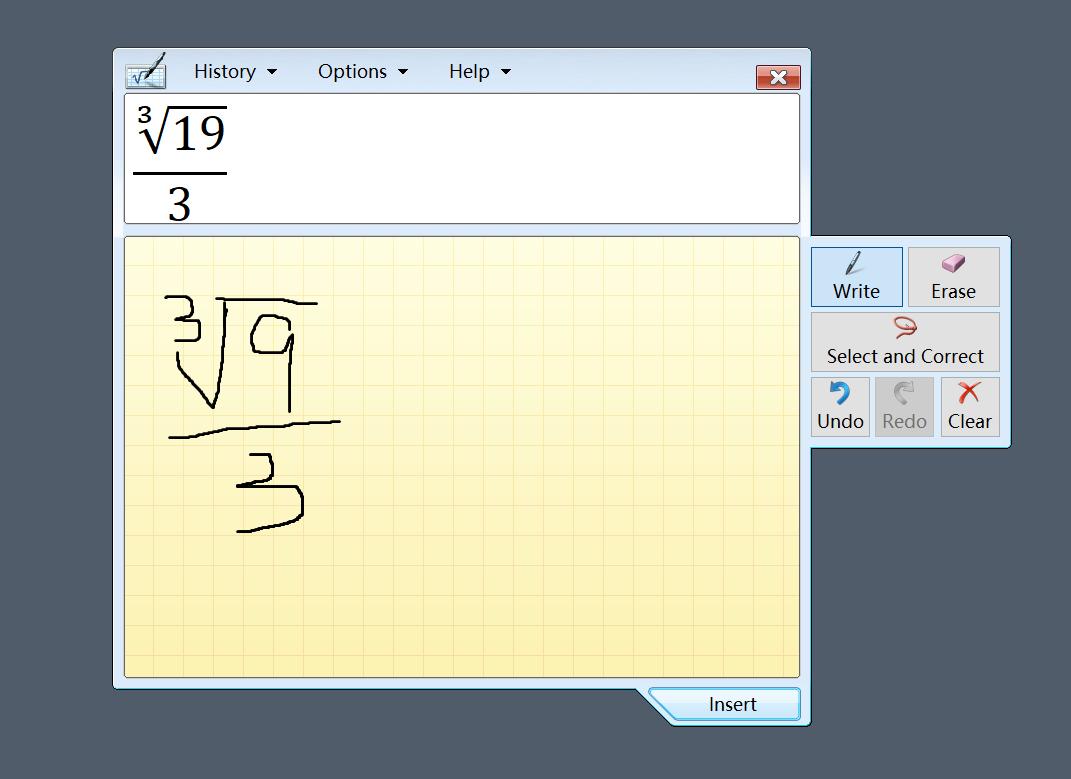Expand the Help dropdown arrow
This screenshot has height=779, width=1071.
pyautogui.click(x=508, y=72)
